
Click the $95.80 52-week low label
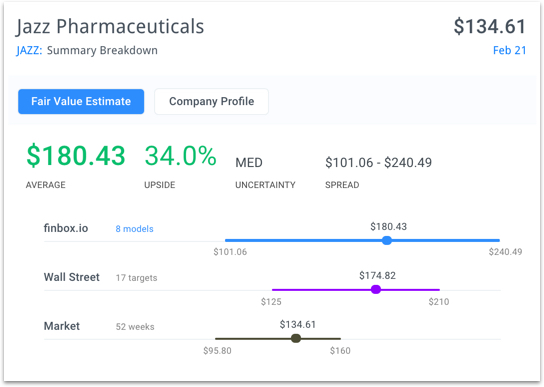217,351
